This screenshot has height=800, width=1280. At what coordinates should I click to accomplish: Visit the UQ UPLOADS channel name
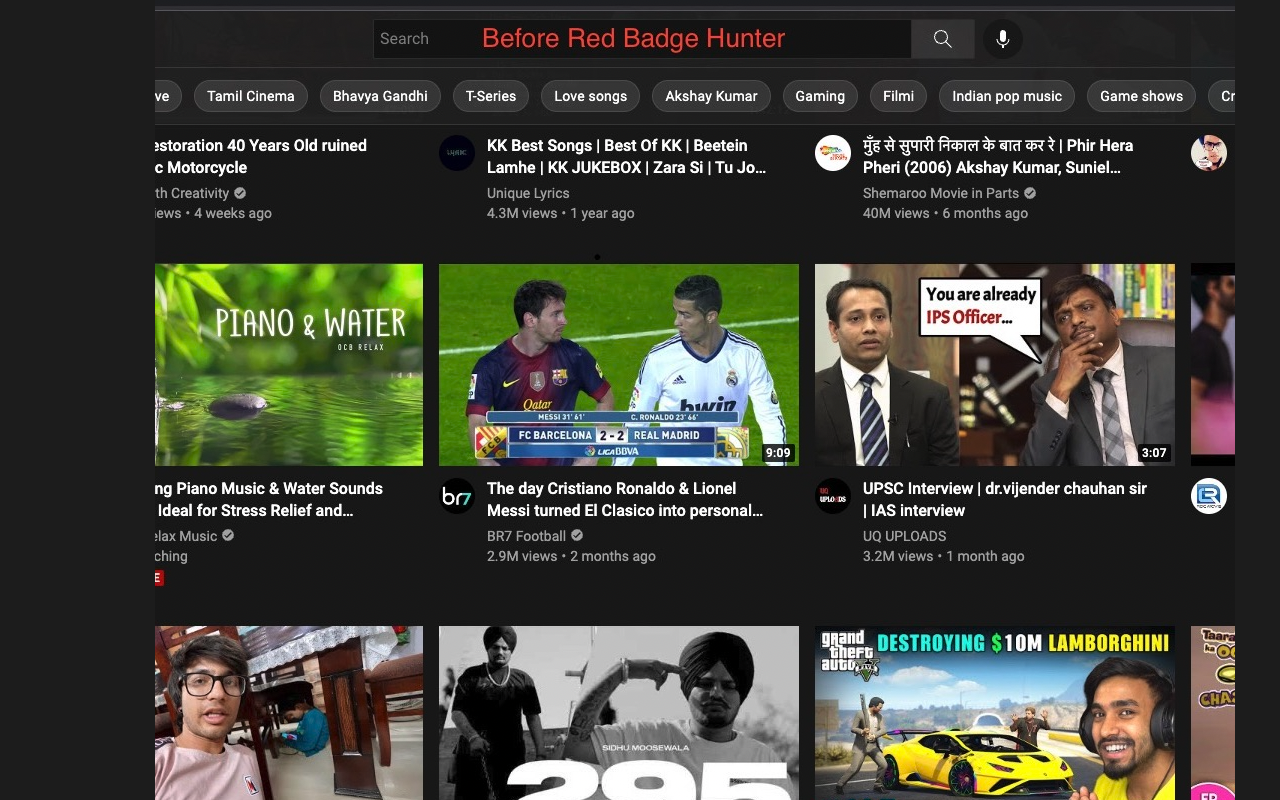[905, 536]
